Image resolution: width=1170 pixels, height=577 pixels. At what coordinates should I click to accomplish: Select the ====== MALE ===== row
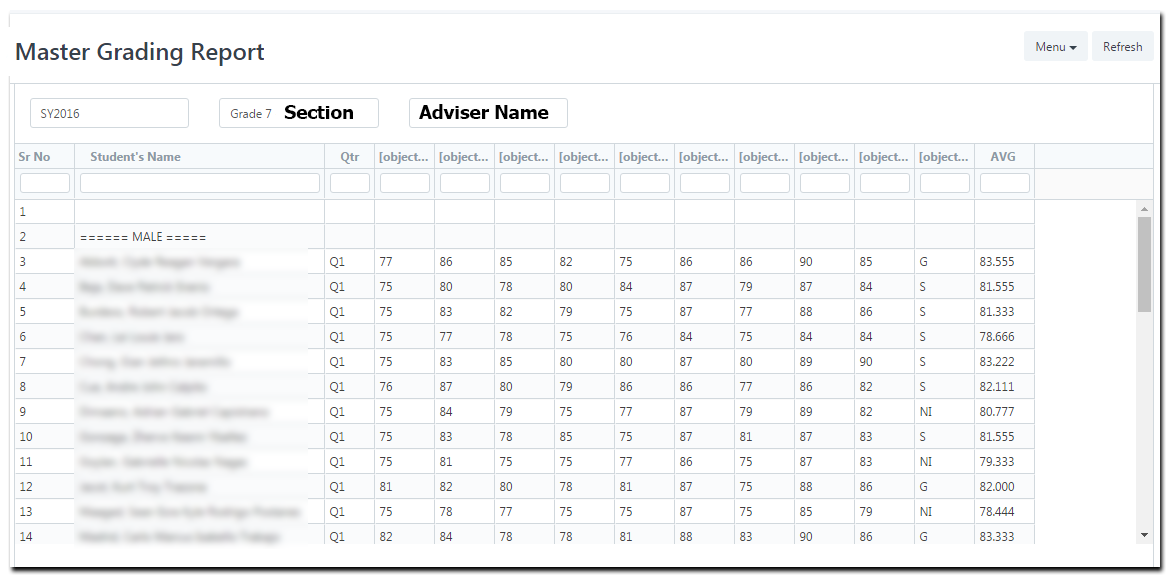[200, 236]
